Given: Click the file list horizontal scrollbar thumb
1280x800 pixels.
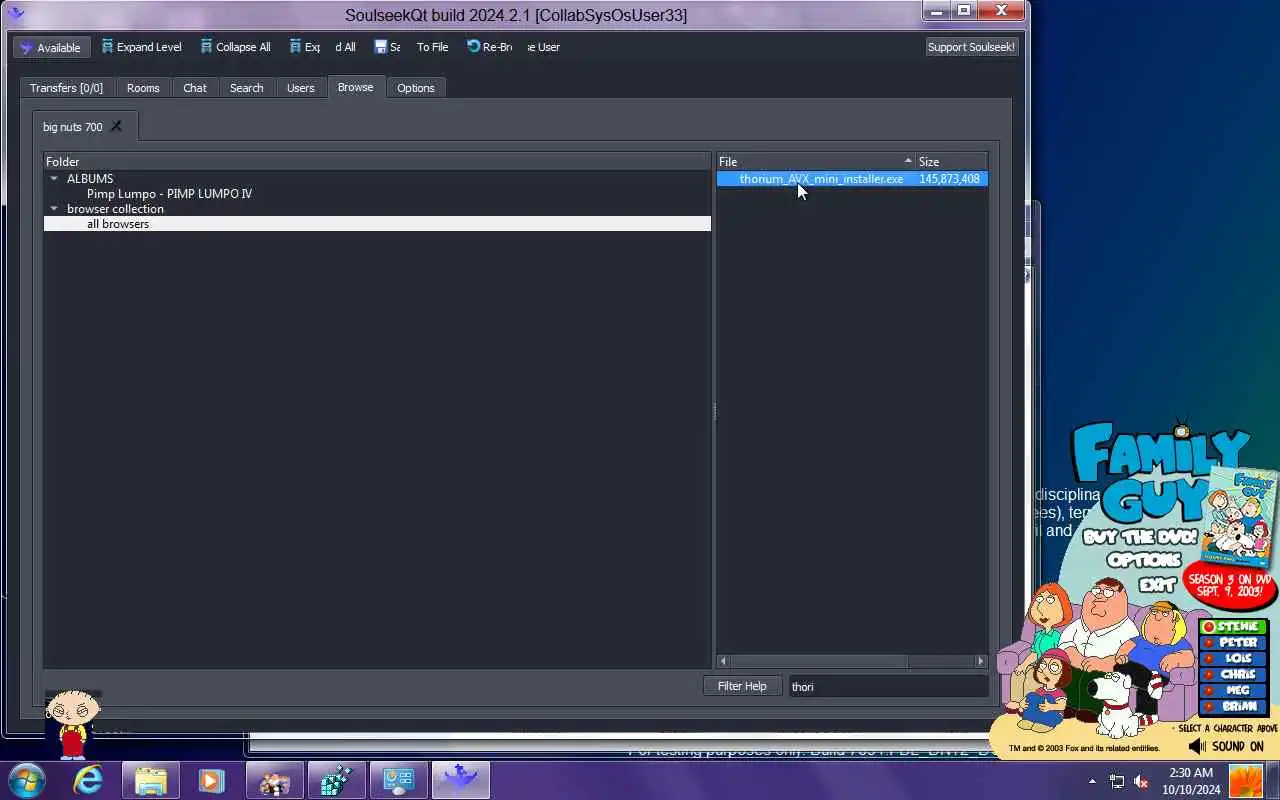Looking at the screenshot, I should point(818,661).
